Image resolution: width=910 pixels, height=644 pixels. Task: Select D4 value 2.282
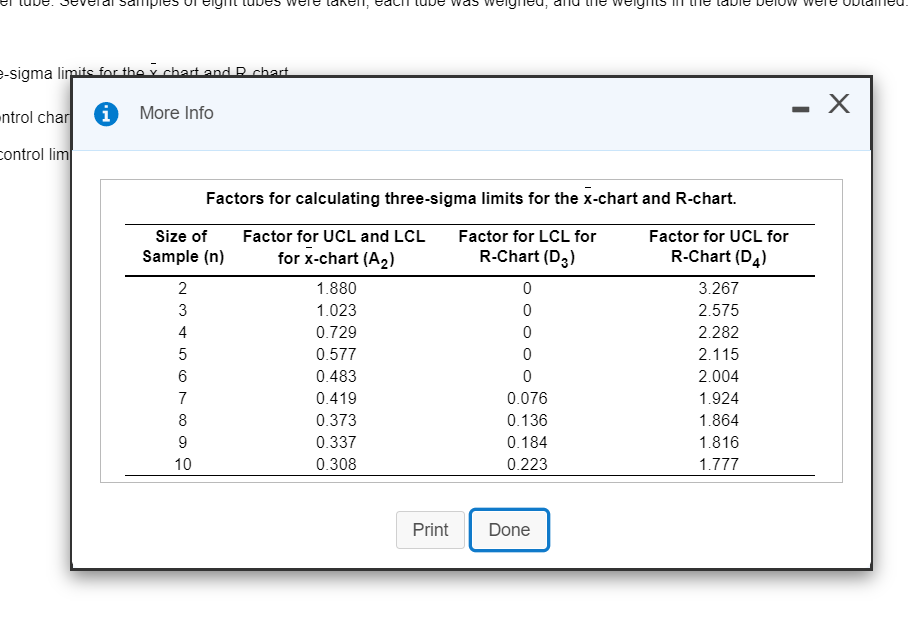(x=718, y=332)
